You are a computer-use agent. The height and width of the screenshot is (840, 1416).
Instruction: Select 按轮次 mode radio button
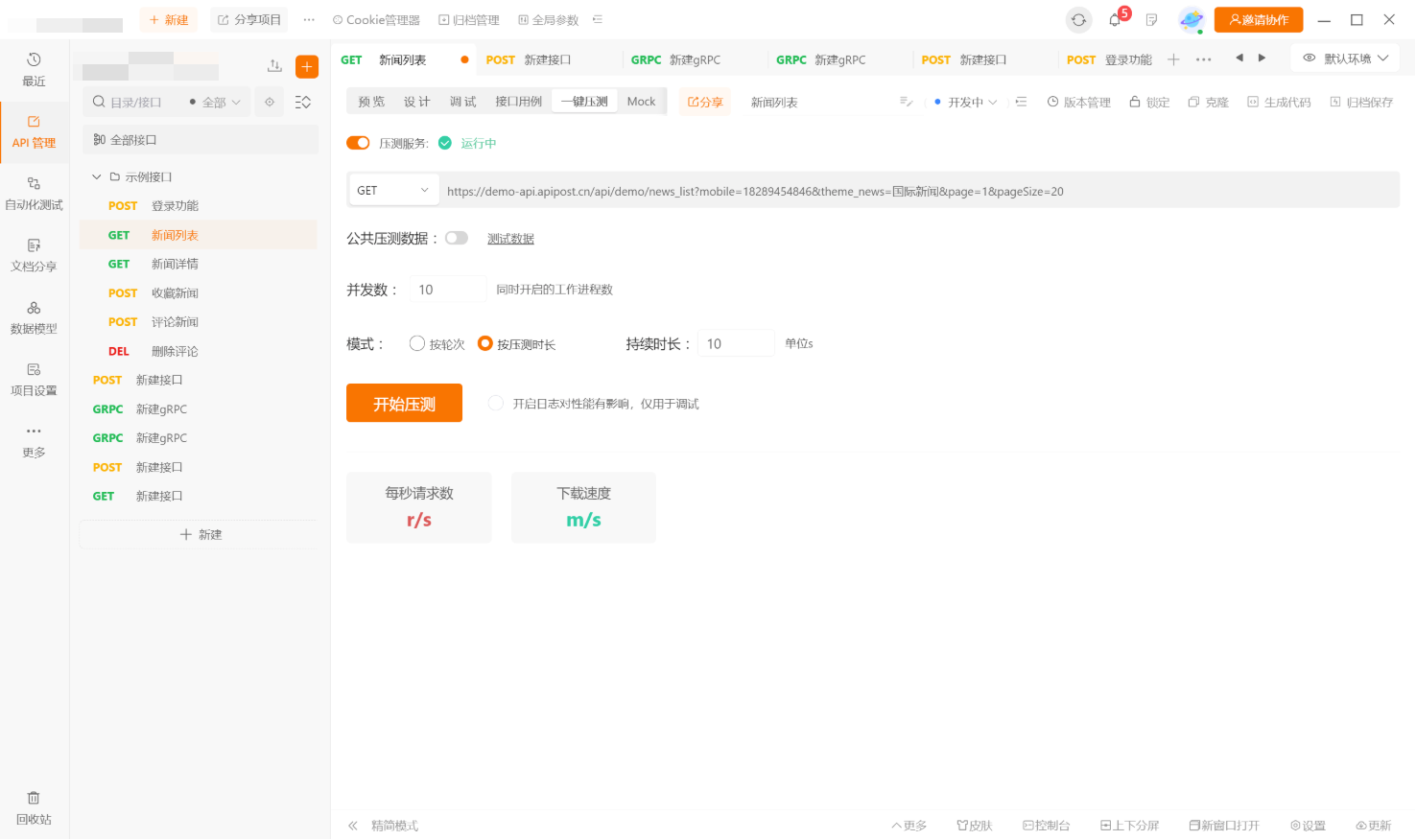(x=417, y=343)
